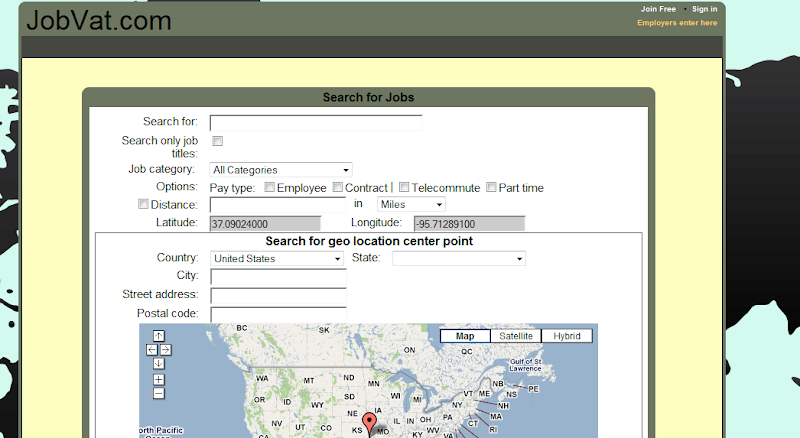
Task: Open the State dropdown
Action: [x=459, y=258]
